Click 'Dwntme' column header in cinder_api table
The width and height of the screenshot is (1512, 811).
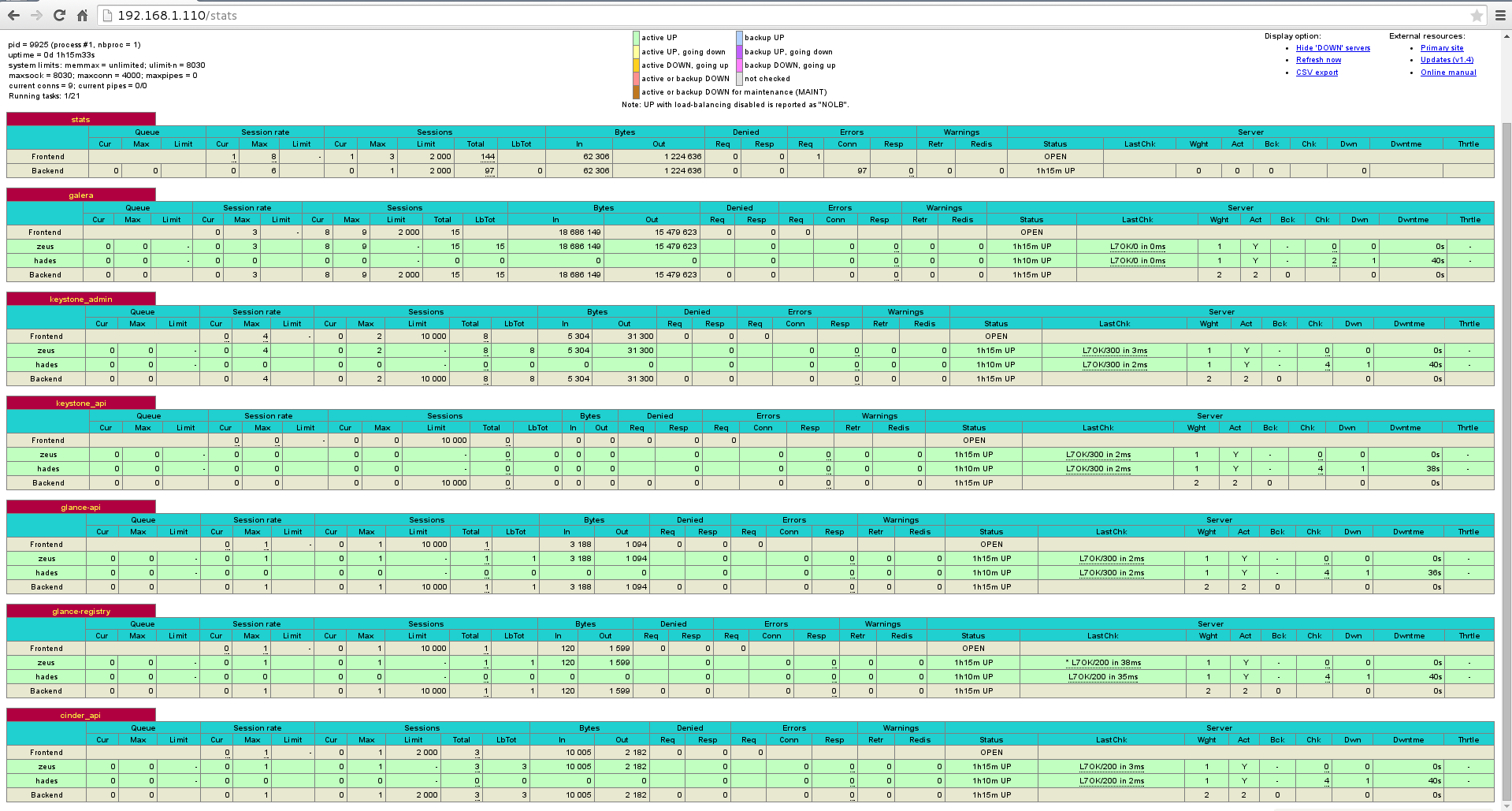click(x=1407, y=740)
